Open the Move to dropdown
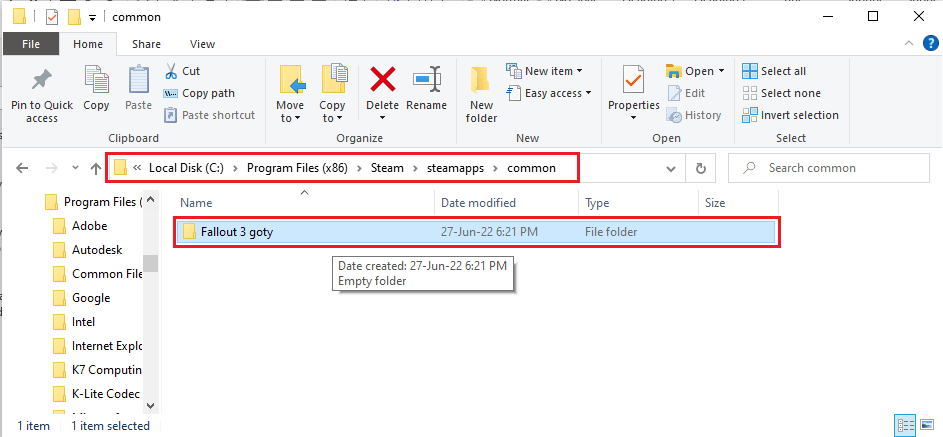The width and height of the screenshot is (943, 437). [290, 111]
